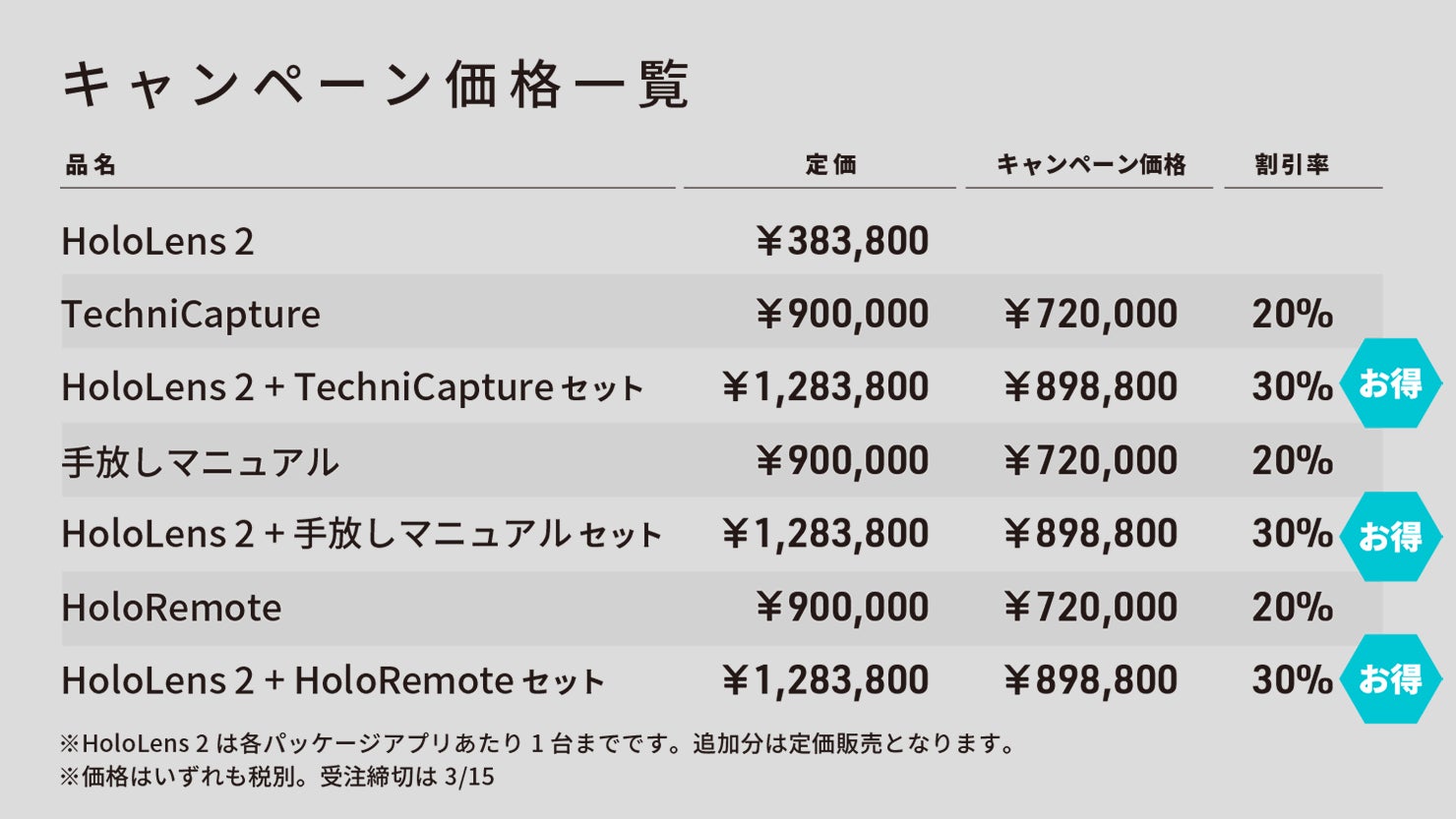This screenshot has width=1456, height=819.
Task: Click the ¥900,000 list price for HoloRemote
Action: (842, 608)
